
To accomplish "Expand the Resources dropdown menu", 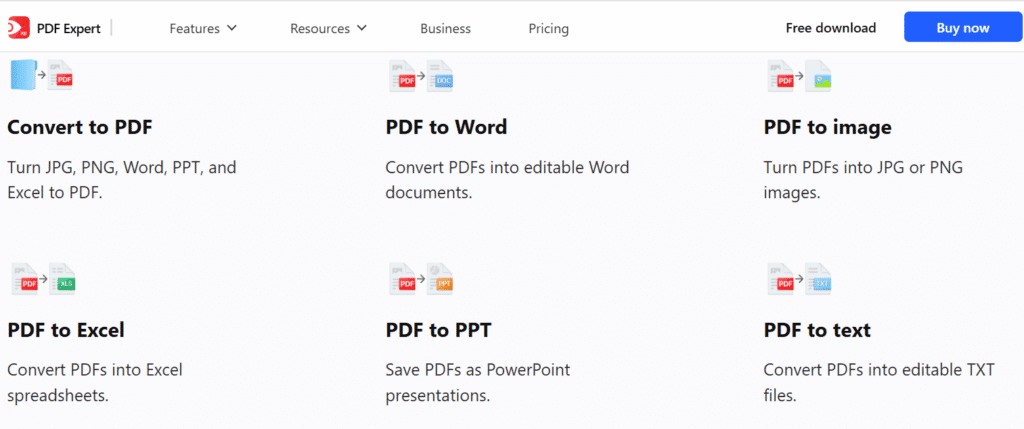I will point(328,29).
